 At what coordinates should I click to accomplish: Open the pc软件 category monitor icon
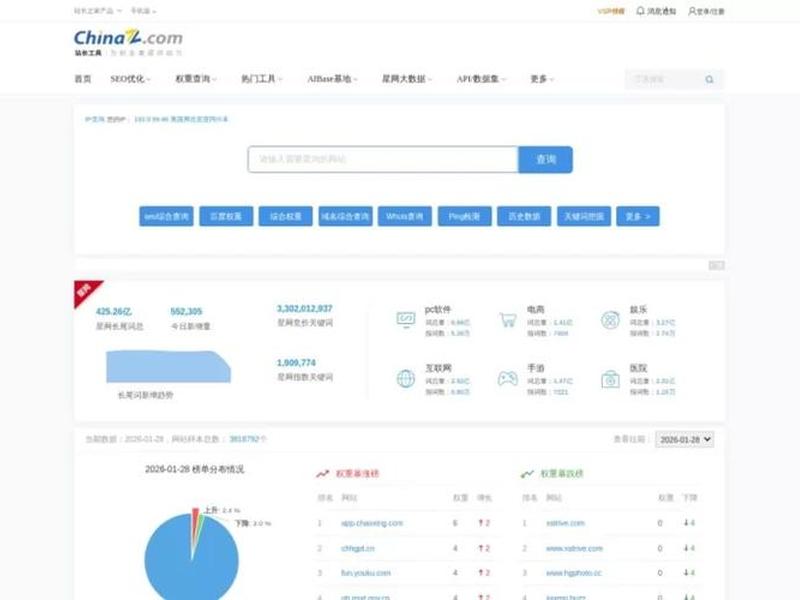point(406,320)
